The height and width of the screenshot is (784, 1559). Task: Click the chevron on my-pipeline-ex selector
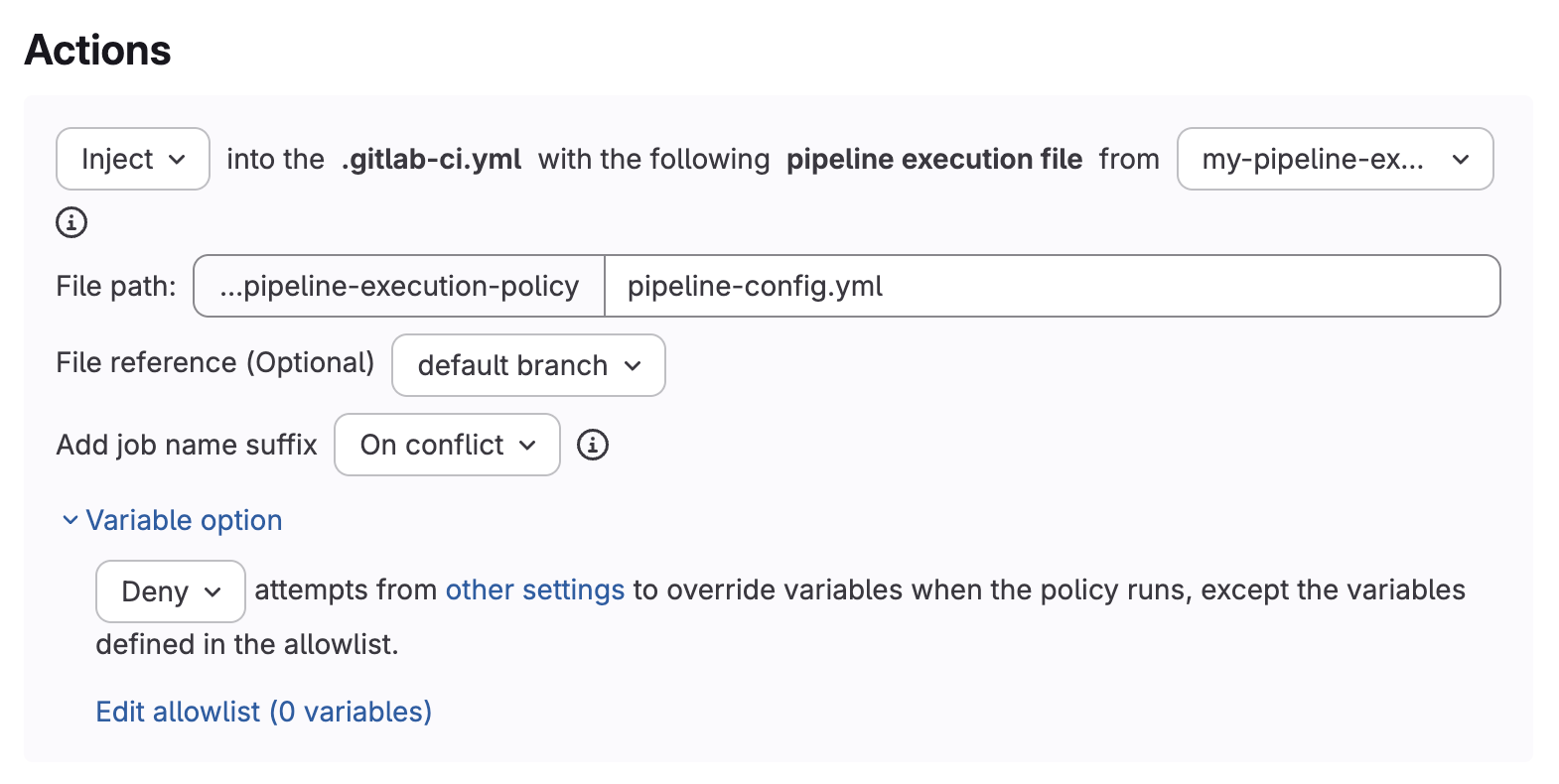pyautogui.click(x=1461, y=159)
